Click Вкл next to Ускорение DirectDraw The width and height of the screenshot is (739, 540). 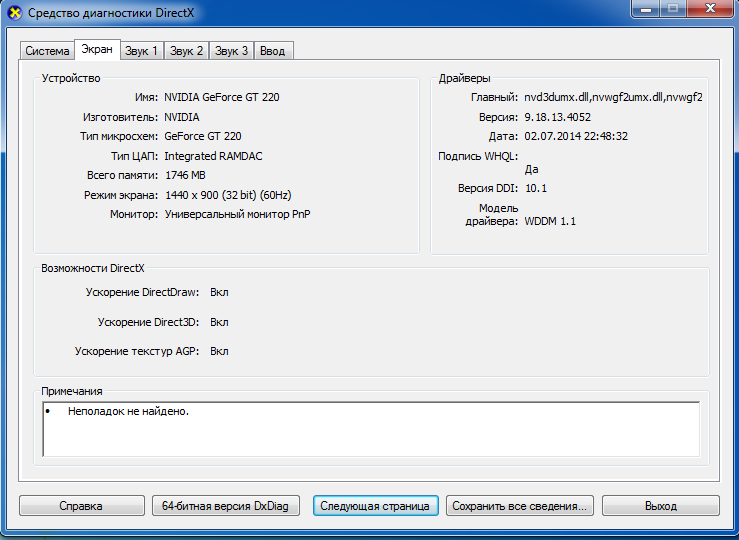(x=219, y=292)
